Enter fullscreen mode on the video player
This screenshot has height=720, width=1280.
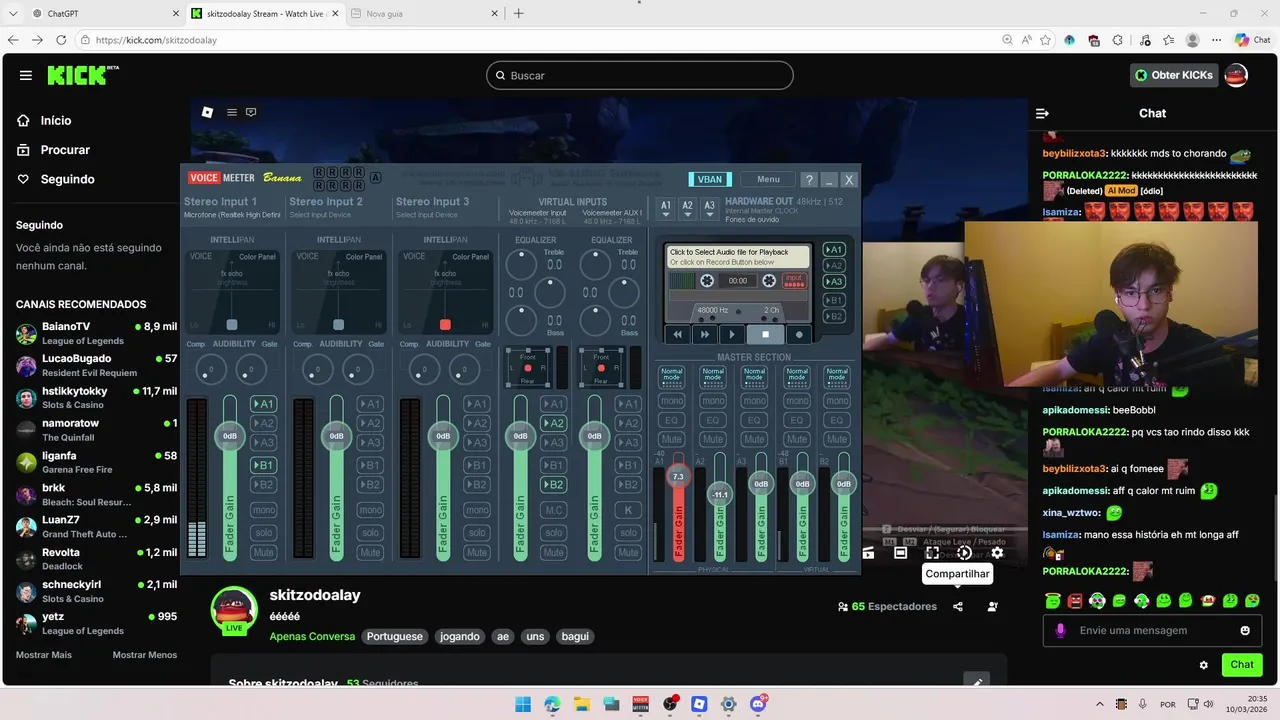[932, 552]
